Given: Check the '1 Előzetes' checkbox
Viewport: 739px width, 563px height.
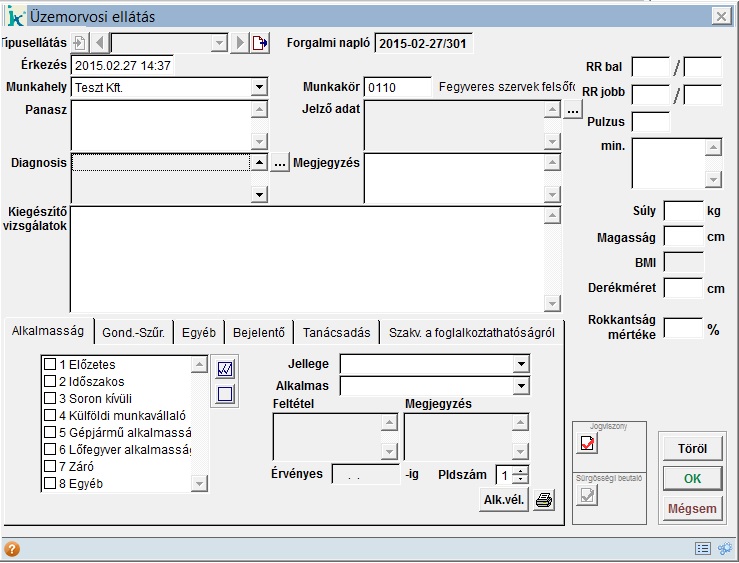Looking at the screenshot, I should pos(50,365).
